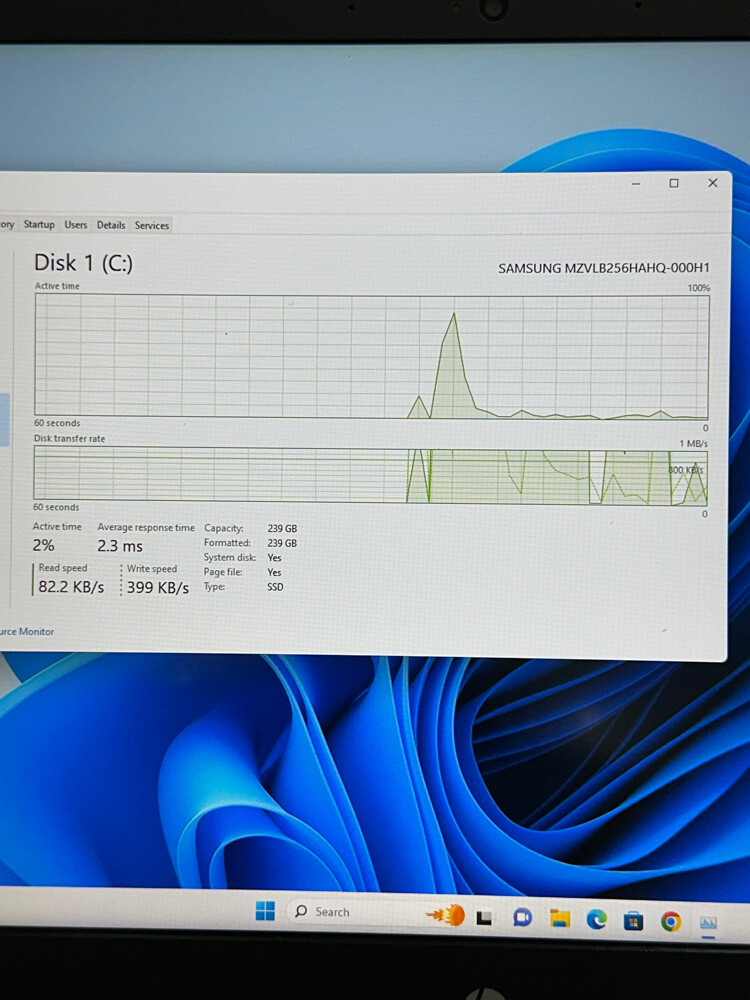The width and height of the screenshot is (750, 1000).
Task: Open Task View from the taskbar
Action: click(484, 918)
